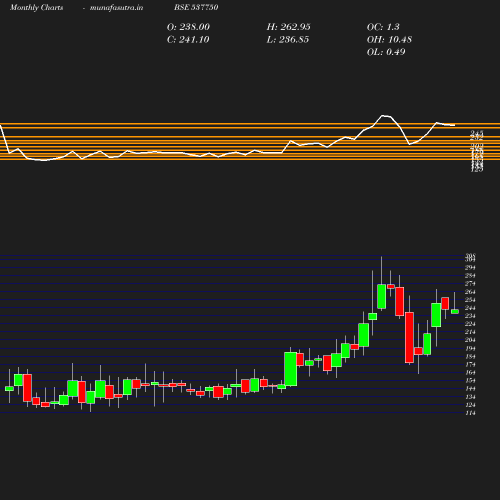Click the "Monthly Charts" title text
Viewport: 500px width, 500px height.
[36, 7]
